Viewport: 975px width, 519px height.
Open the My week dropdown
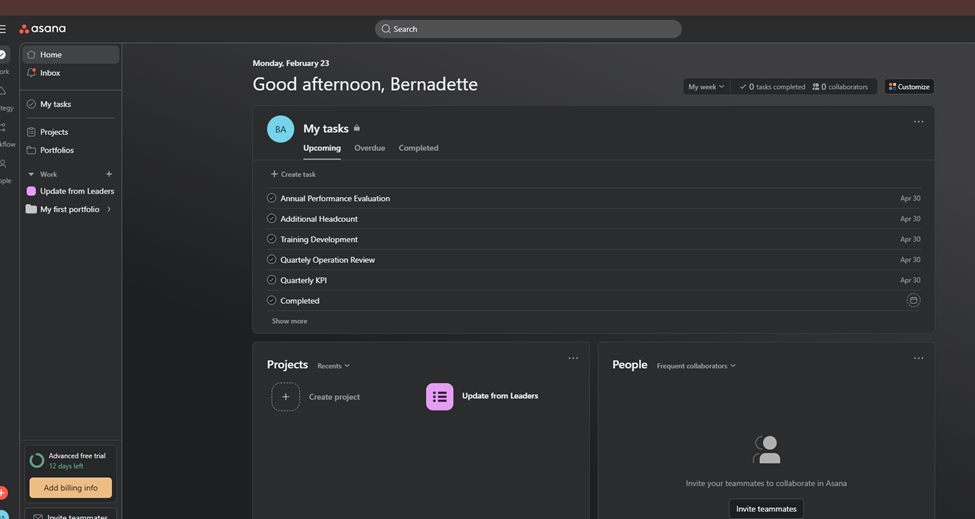point(705,87)
